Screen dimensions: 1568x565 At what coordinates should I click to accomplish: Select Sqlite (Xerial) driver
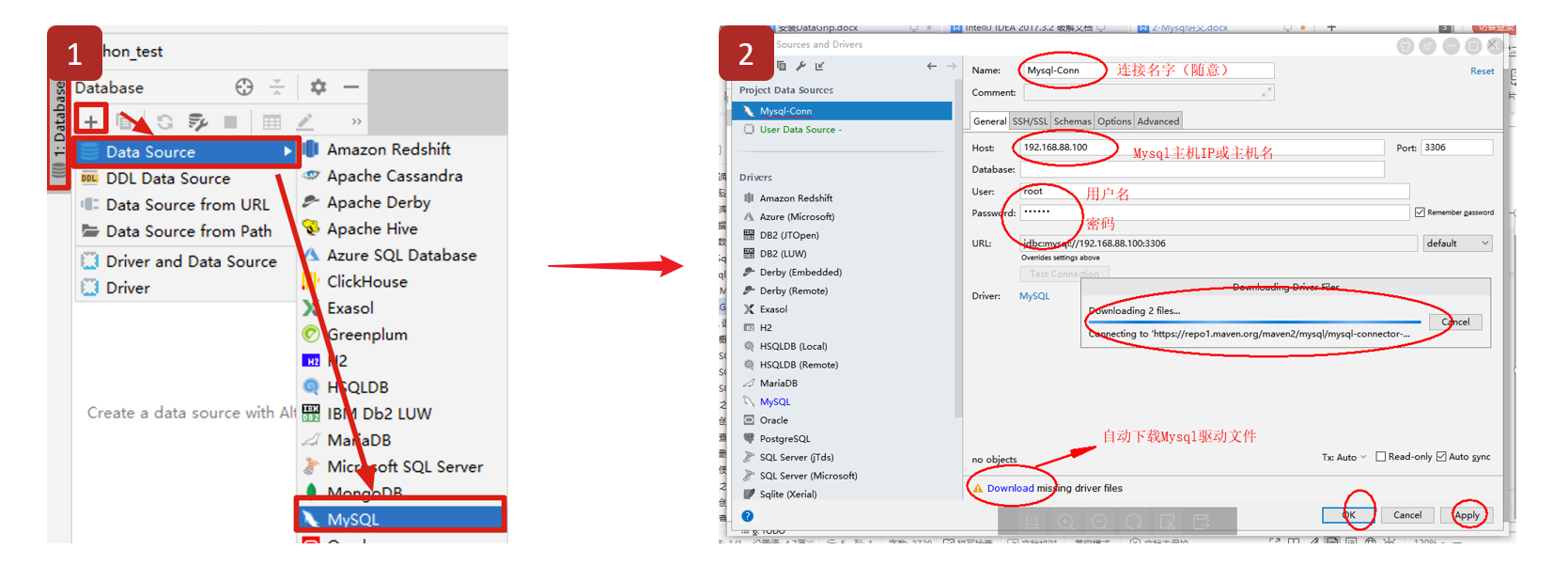coord(787,494)
